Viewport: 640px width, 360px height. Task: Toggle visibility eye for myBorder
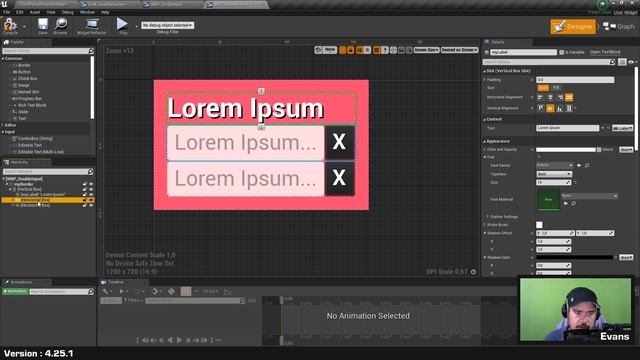(91, 184)
